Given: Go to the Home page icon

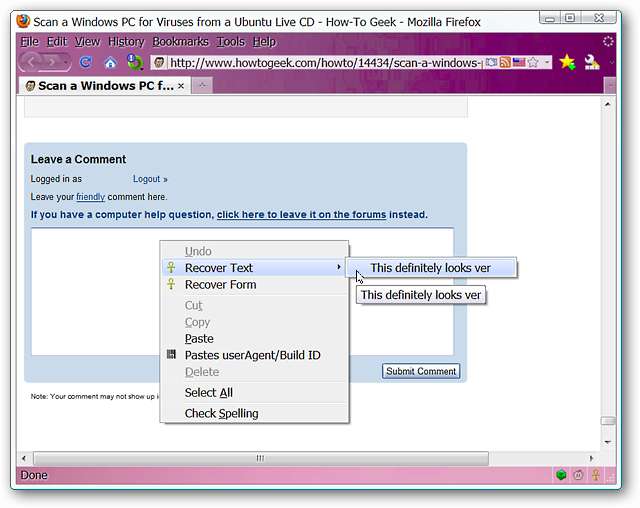Looking at the screenshot, I should 110,62.
